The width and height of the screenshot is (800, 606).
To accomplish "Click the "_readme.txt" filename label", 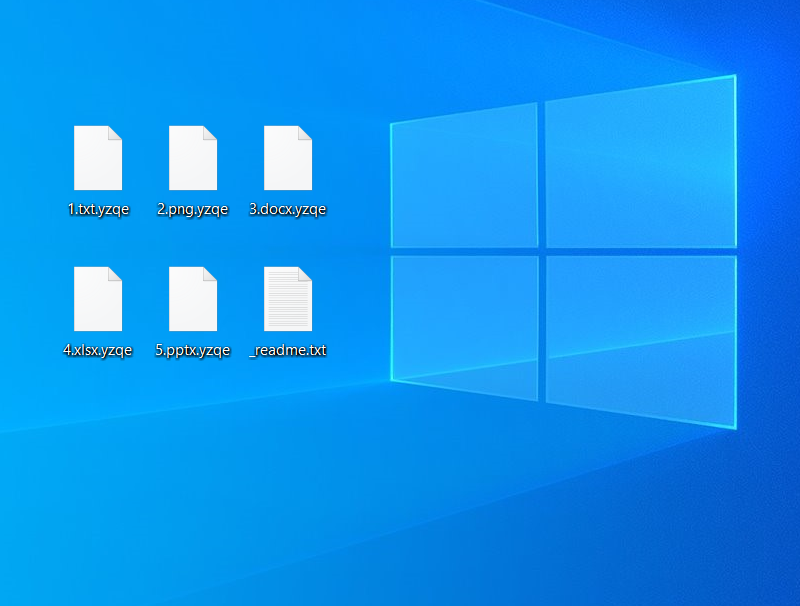I will (x=288, y=350).
